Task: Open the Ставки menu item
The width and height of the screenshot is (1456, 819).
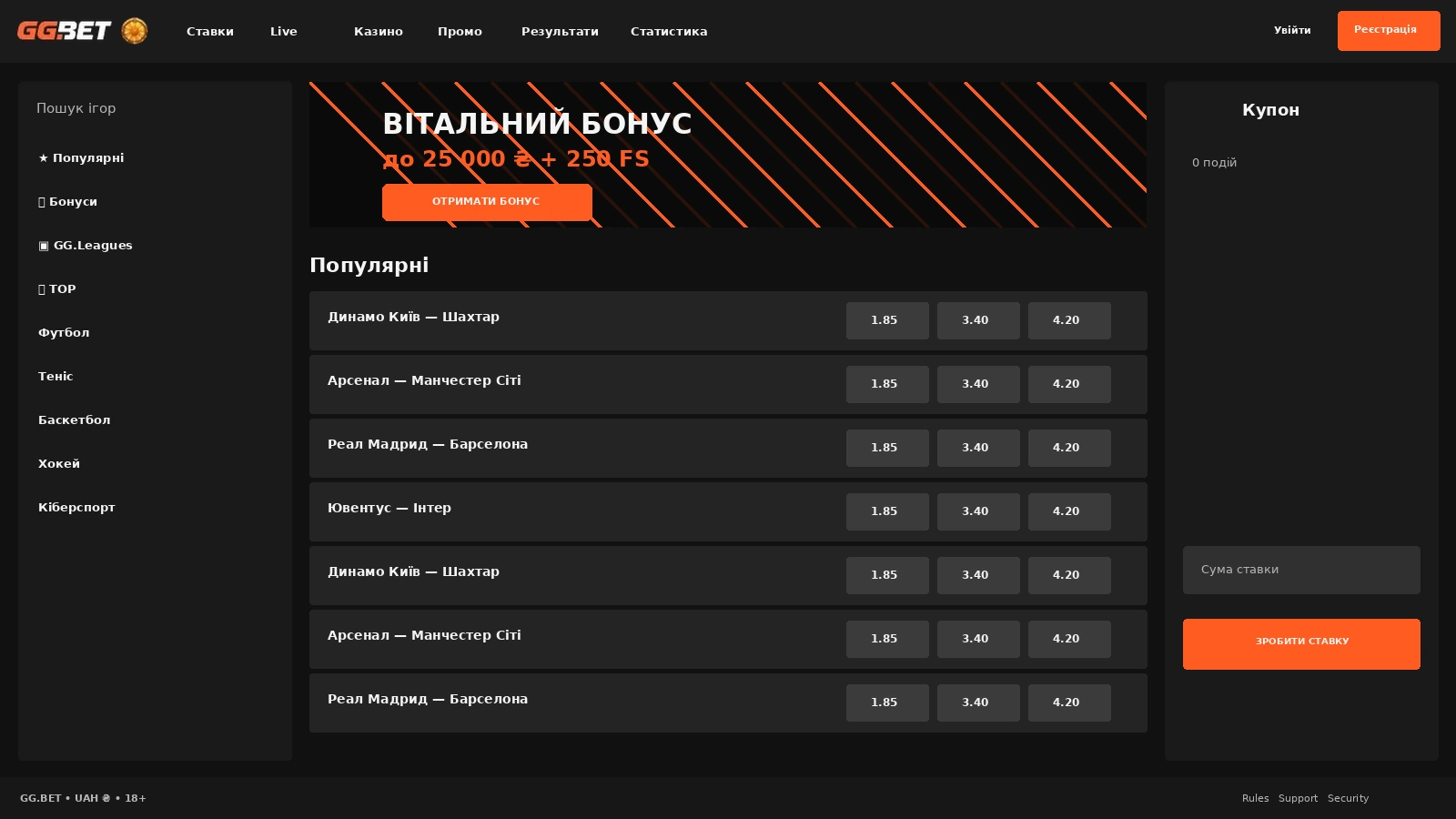Action: [210, 31]
